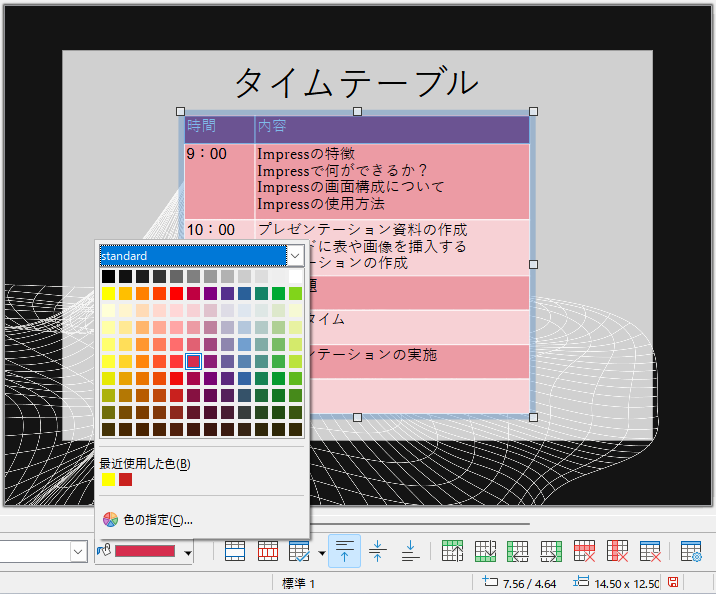Click the red document save status icon

coord(673,582)
